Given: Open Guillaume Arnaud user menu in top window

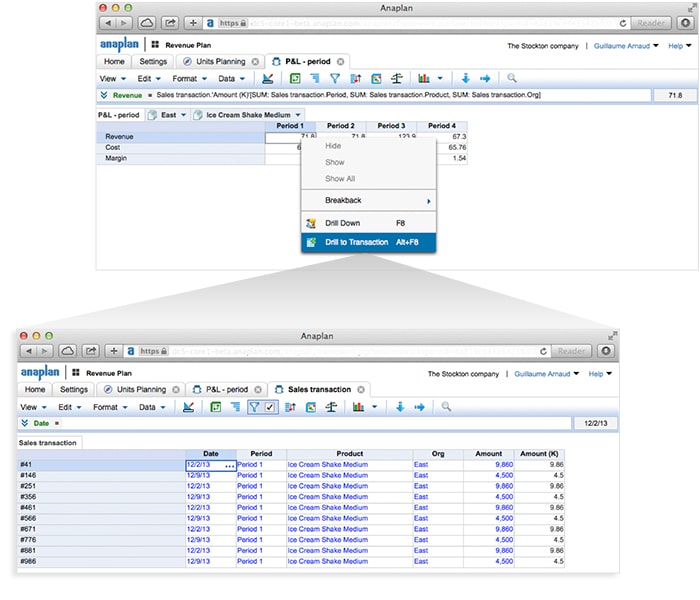Looking at the screenshot, I should tap(626, 46).
